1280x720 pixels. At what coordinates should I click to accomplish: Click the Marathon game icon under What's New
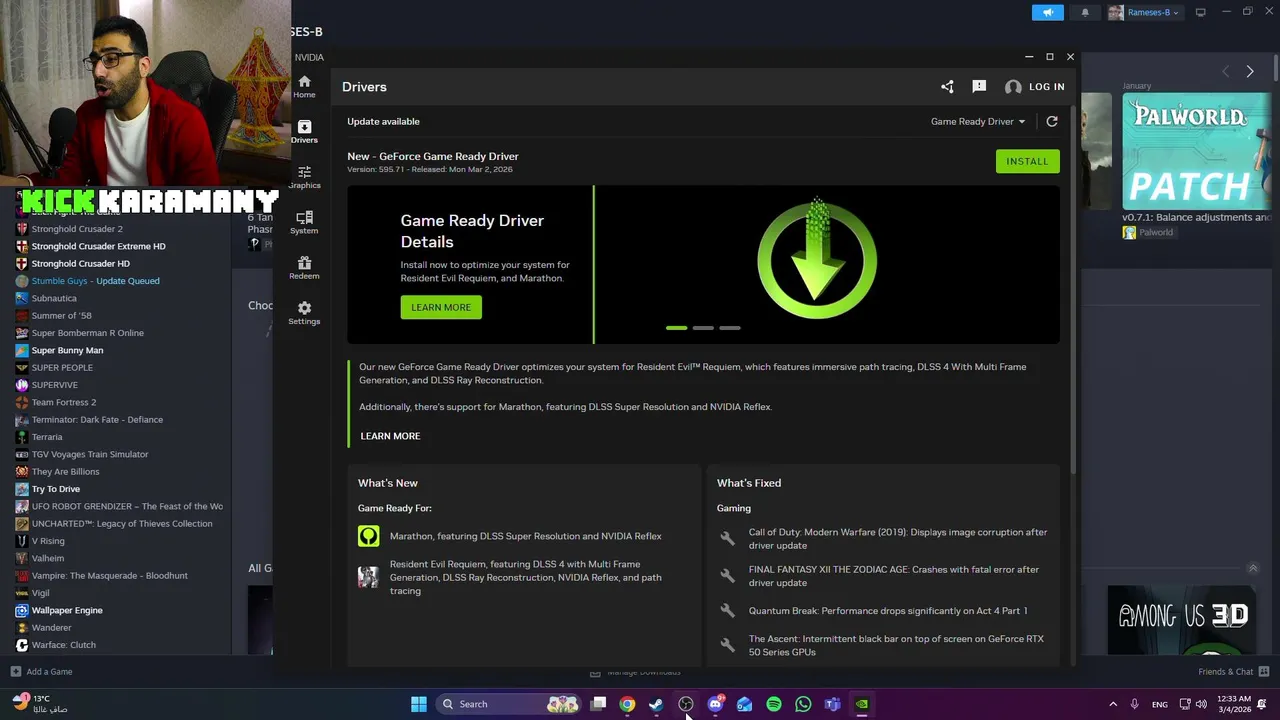[x=369, y=537]
